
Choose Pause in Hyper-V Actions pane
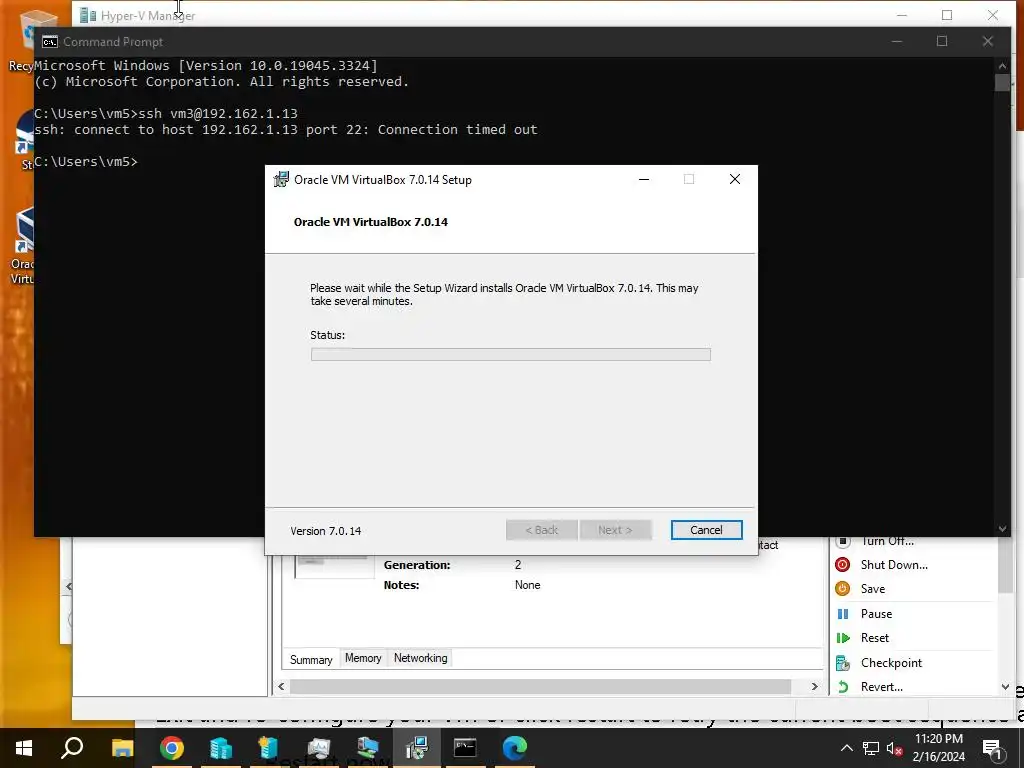[876, 614]
